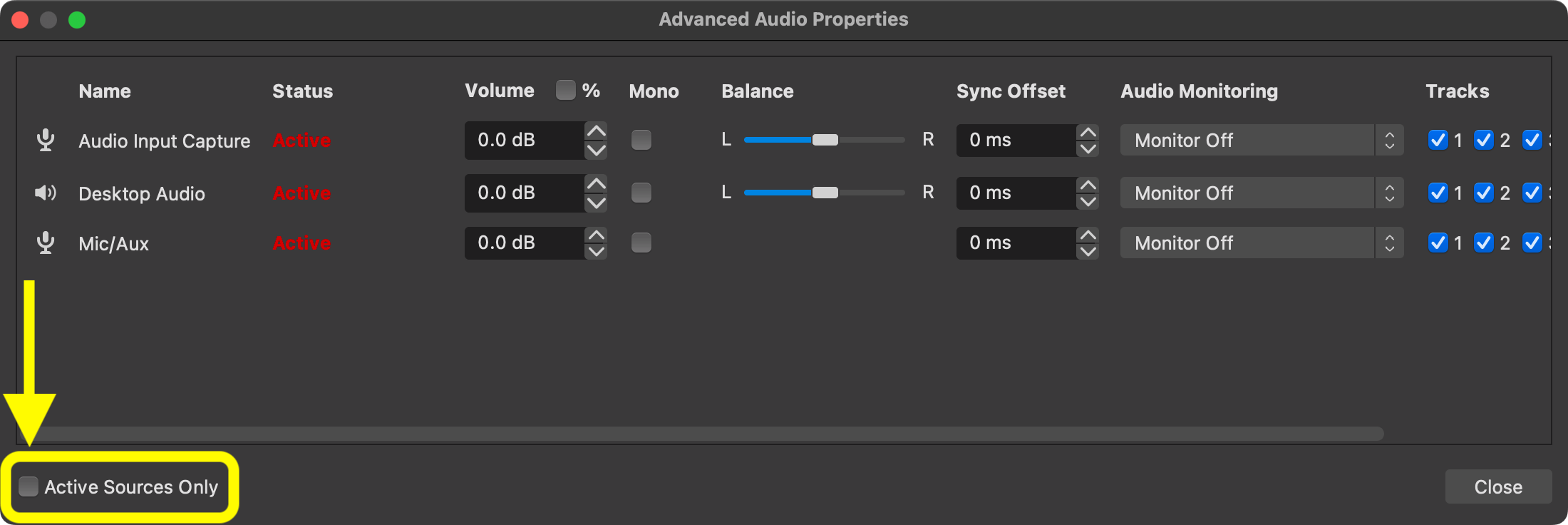The height and width of the screenshot is (525, 1568).
Task: Click the Desktop Audio volume field
Action: pos(525,193)
